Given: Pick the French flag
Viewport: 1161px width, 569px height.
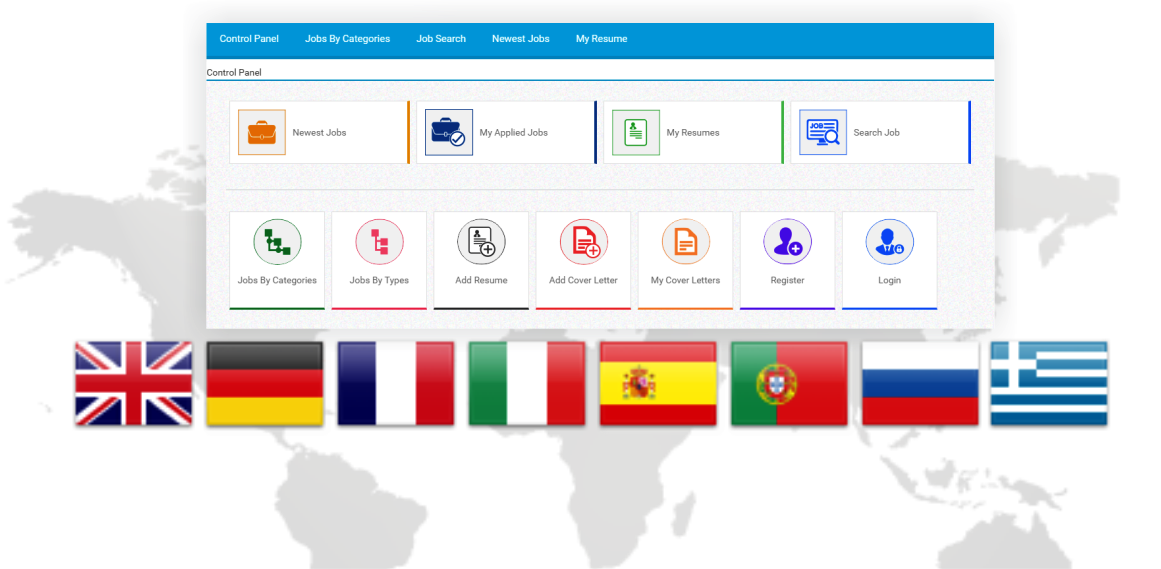Looking at the screenshot, I should pyautogui.click(x=395, y=383).
